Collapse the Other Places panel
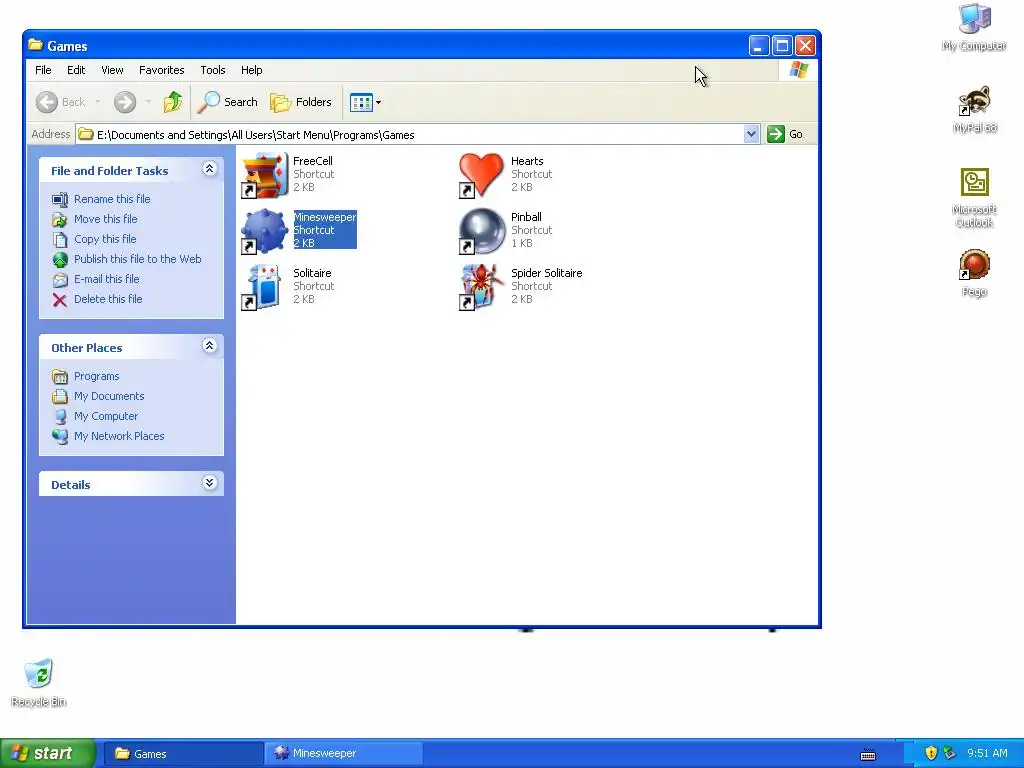1024x768 pixels. pos(209,346)
